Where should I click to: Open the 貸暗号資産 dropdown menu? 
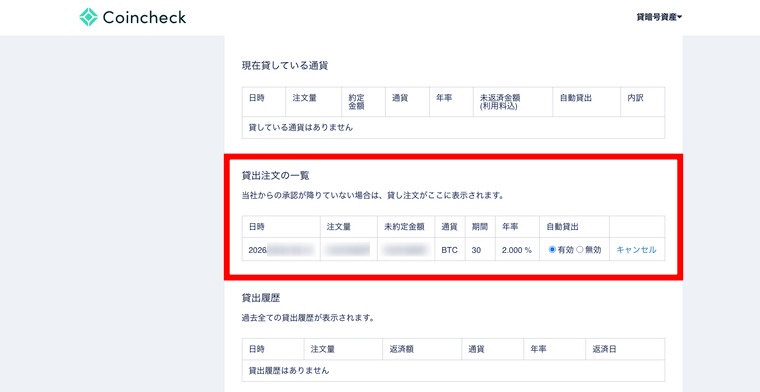click(659, 17)
